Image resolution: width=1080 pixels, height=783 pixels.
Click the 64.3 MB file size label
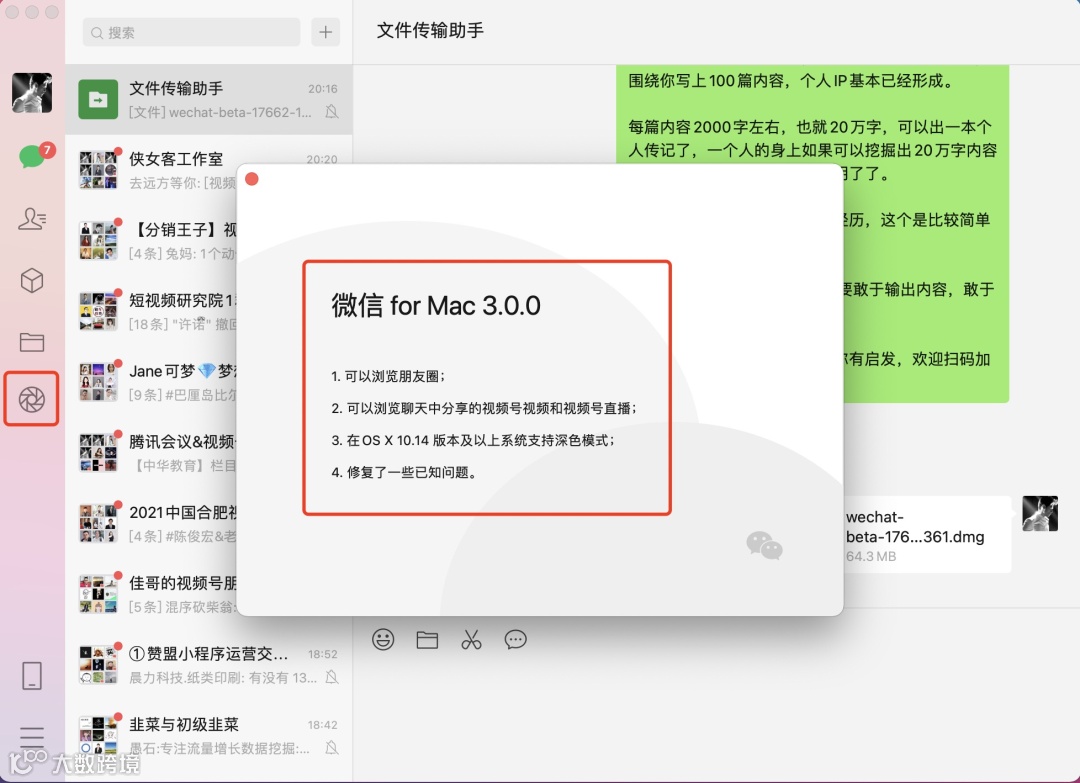tap(871, 556)
